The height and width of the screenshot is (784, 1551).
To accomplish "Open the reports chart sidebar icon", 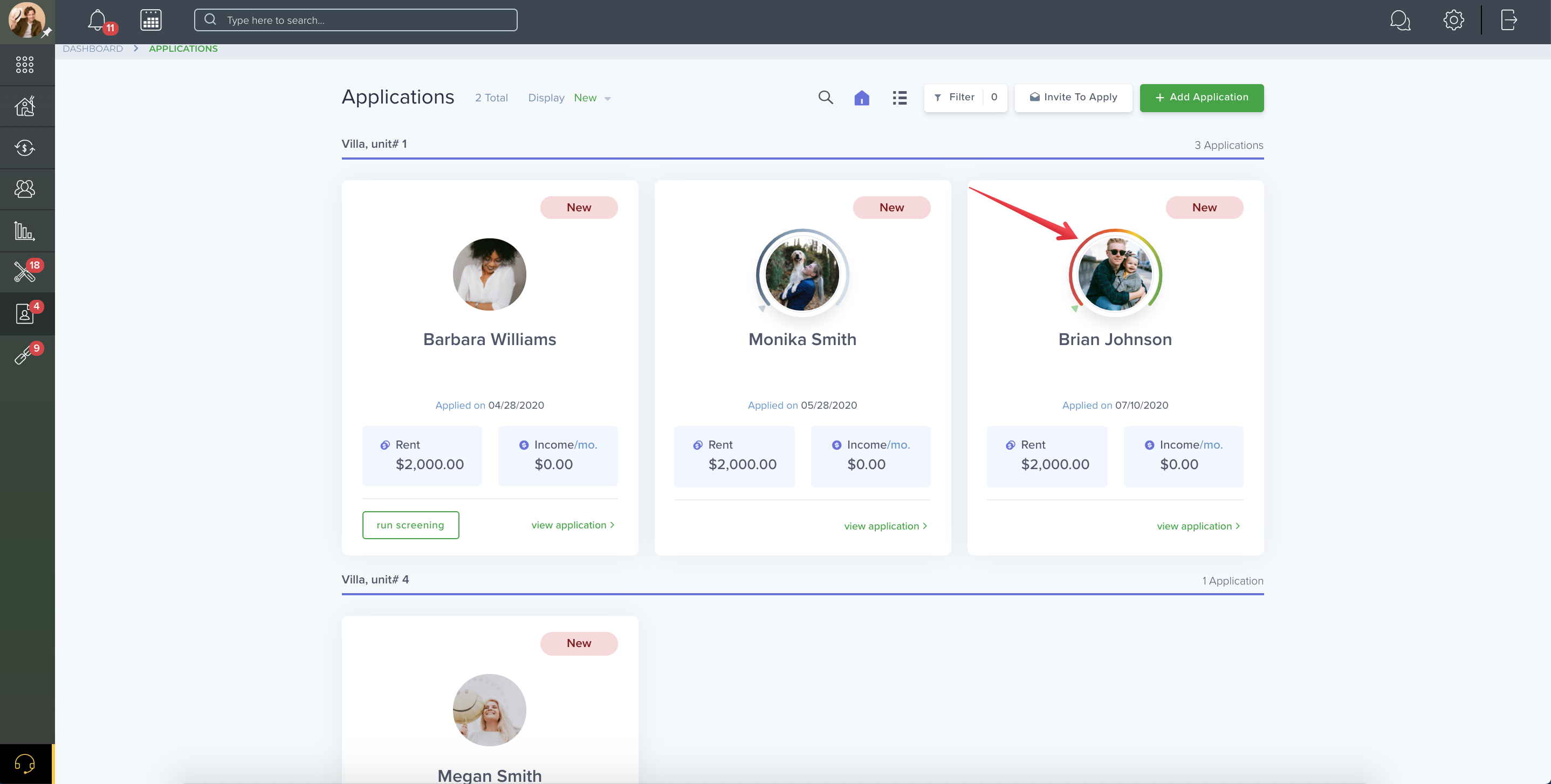I will point(25,231).
